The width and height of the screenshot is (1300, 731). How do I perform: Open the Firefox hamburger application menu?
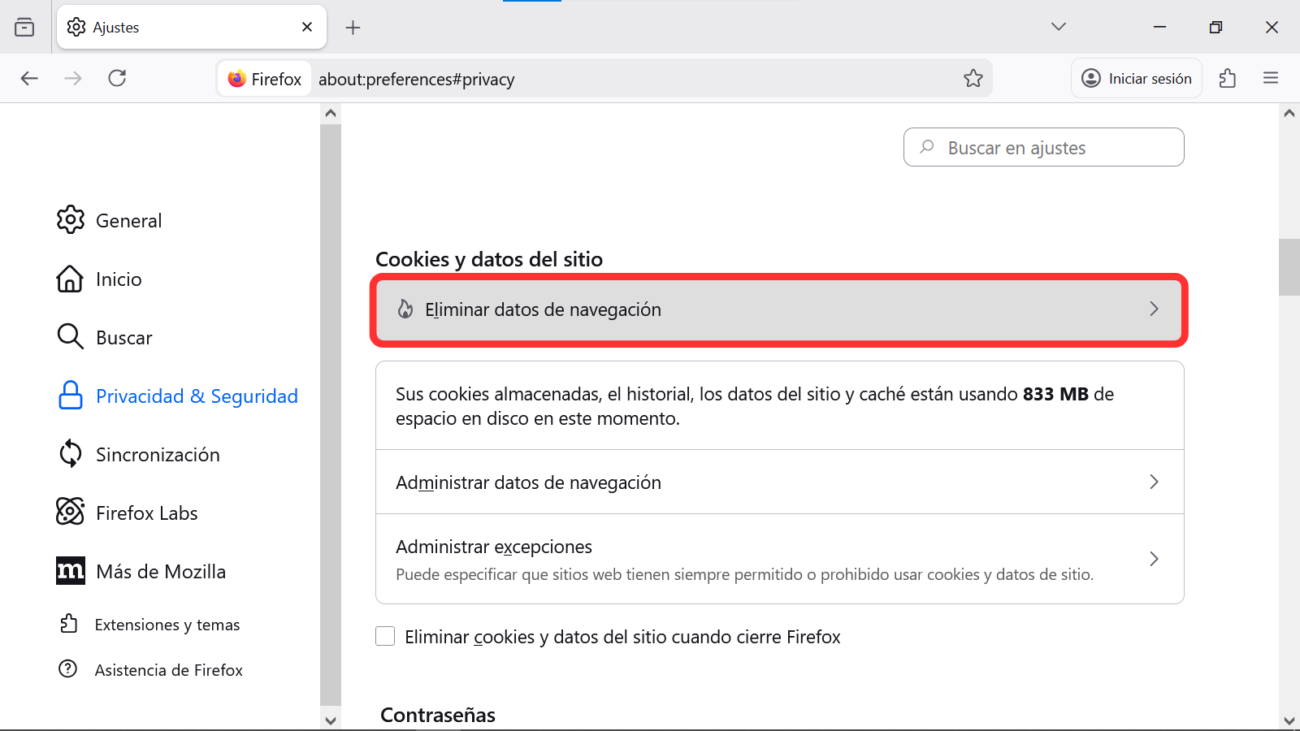[x=1271, y=79]
